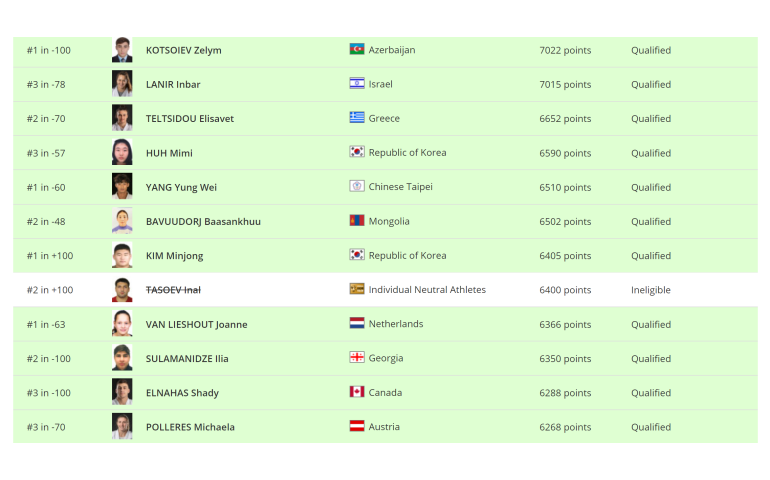Click the Azerbaijan flag icon

click(x=357, y=49)
